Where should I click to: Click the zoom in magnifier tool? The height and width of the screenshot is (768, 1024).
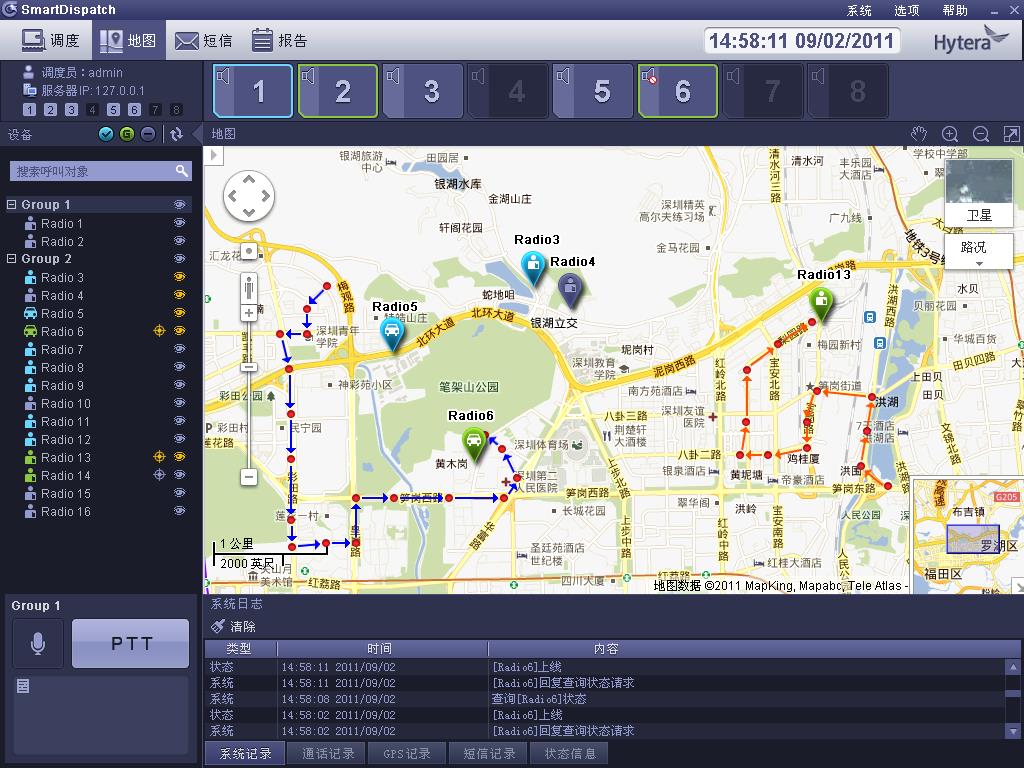(950, 134)
